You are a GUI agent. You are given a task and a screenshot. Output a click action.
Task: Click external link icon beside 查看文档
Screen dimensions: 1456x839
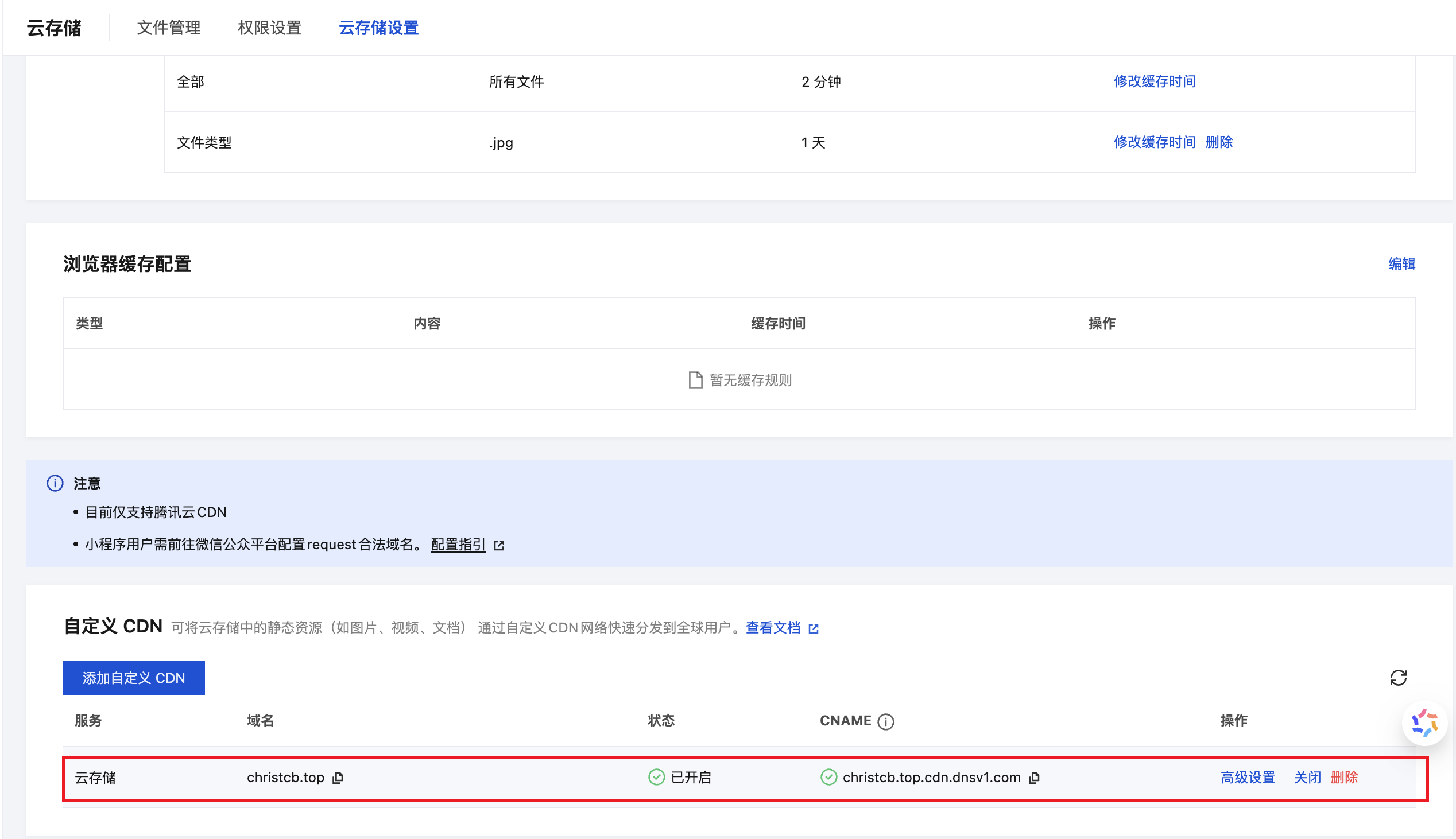pyautogui.click(x=814, y=628)
